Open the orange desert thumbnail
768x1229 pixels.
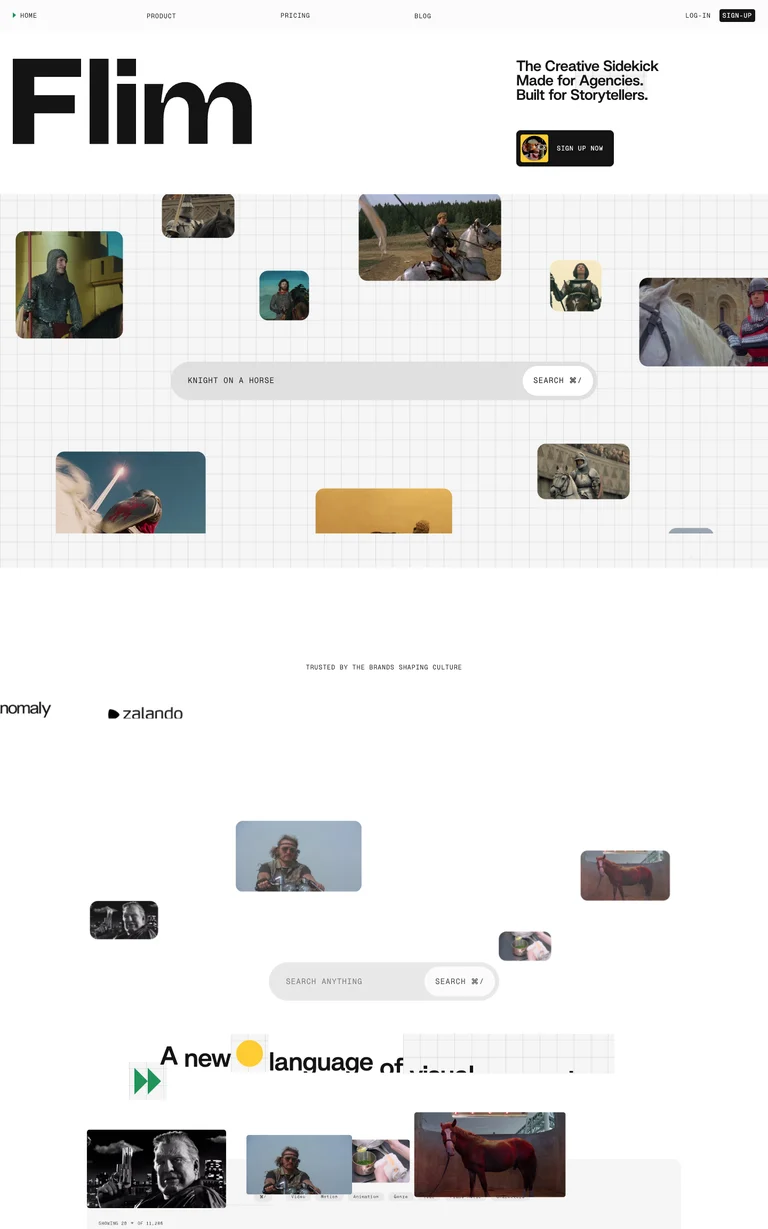coord(384,511)
